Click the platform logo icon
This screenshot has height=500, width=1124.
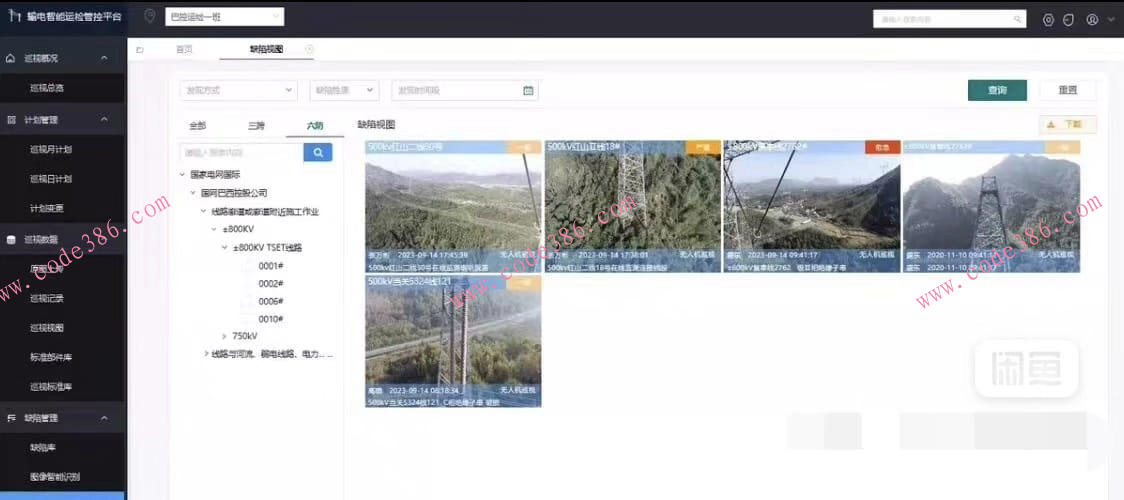(14, 16)
